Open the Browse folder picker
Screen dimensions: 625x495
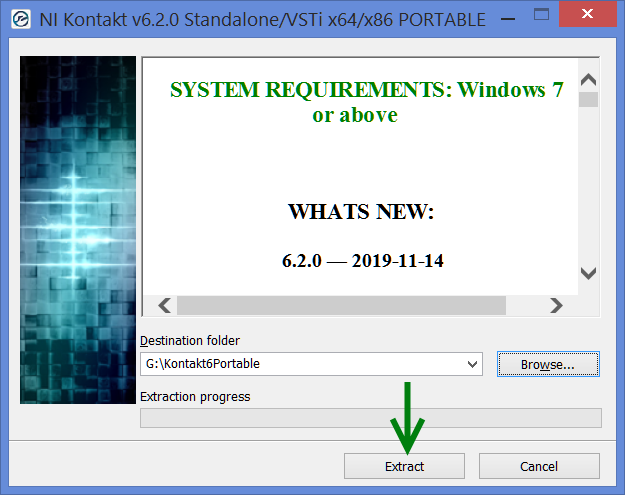548,364
